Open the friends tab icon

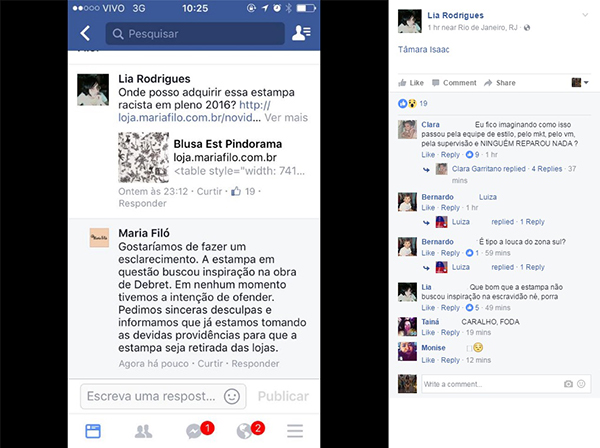click(x=143, y=432)
